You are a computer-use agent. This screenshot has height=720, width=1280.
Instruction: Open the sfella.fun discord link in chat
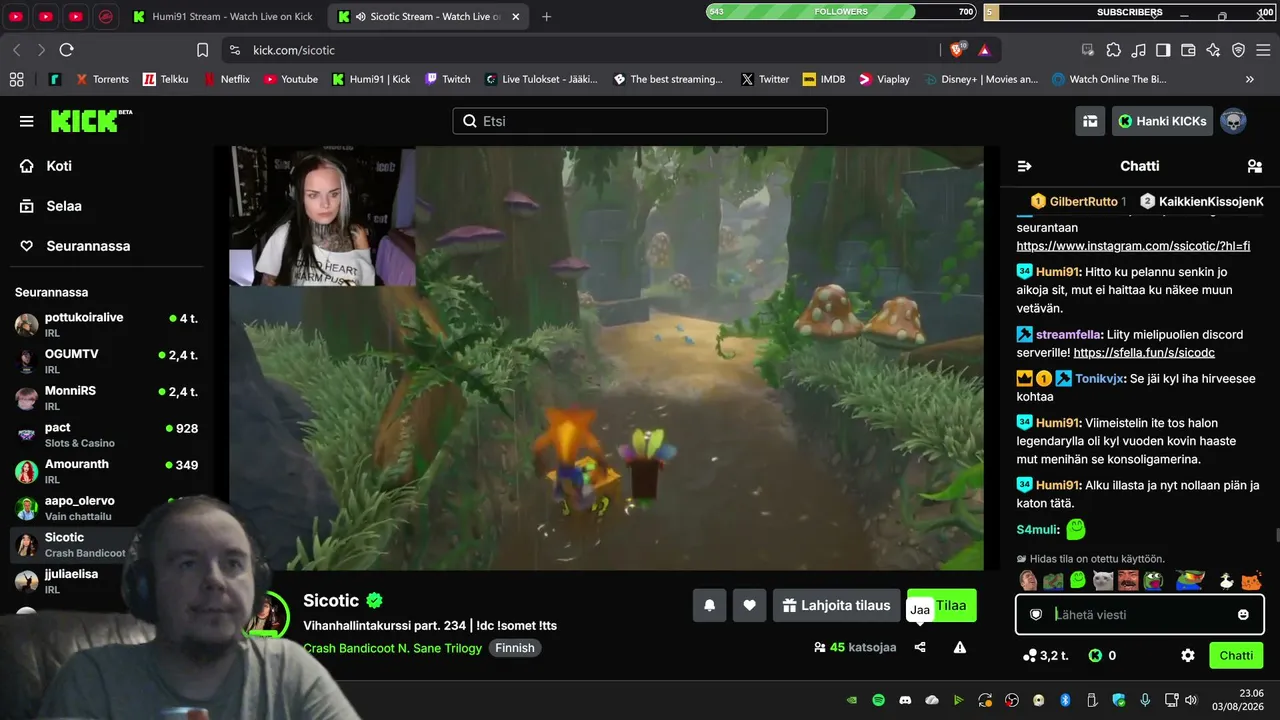(1144, 353)
